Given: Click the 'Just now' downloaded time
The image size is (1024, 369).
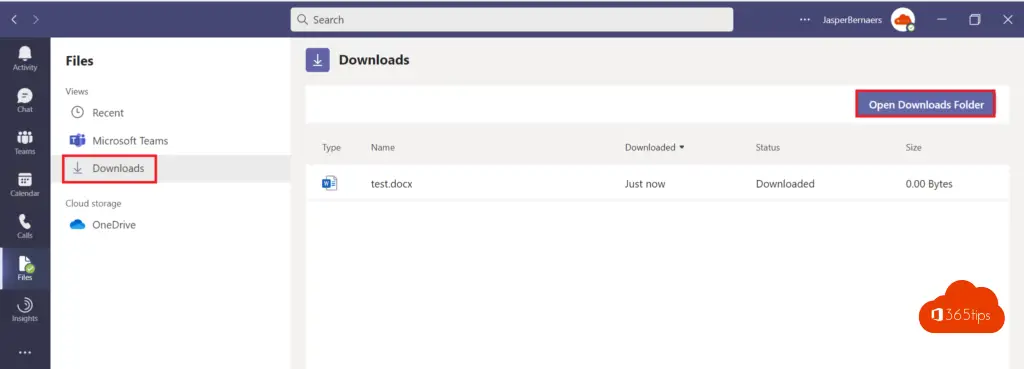Looking at the screenshot, I should [x=645, y=184].
